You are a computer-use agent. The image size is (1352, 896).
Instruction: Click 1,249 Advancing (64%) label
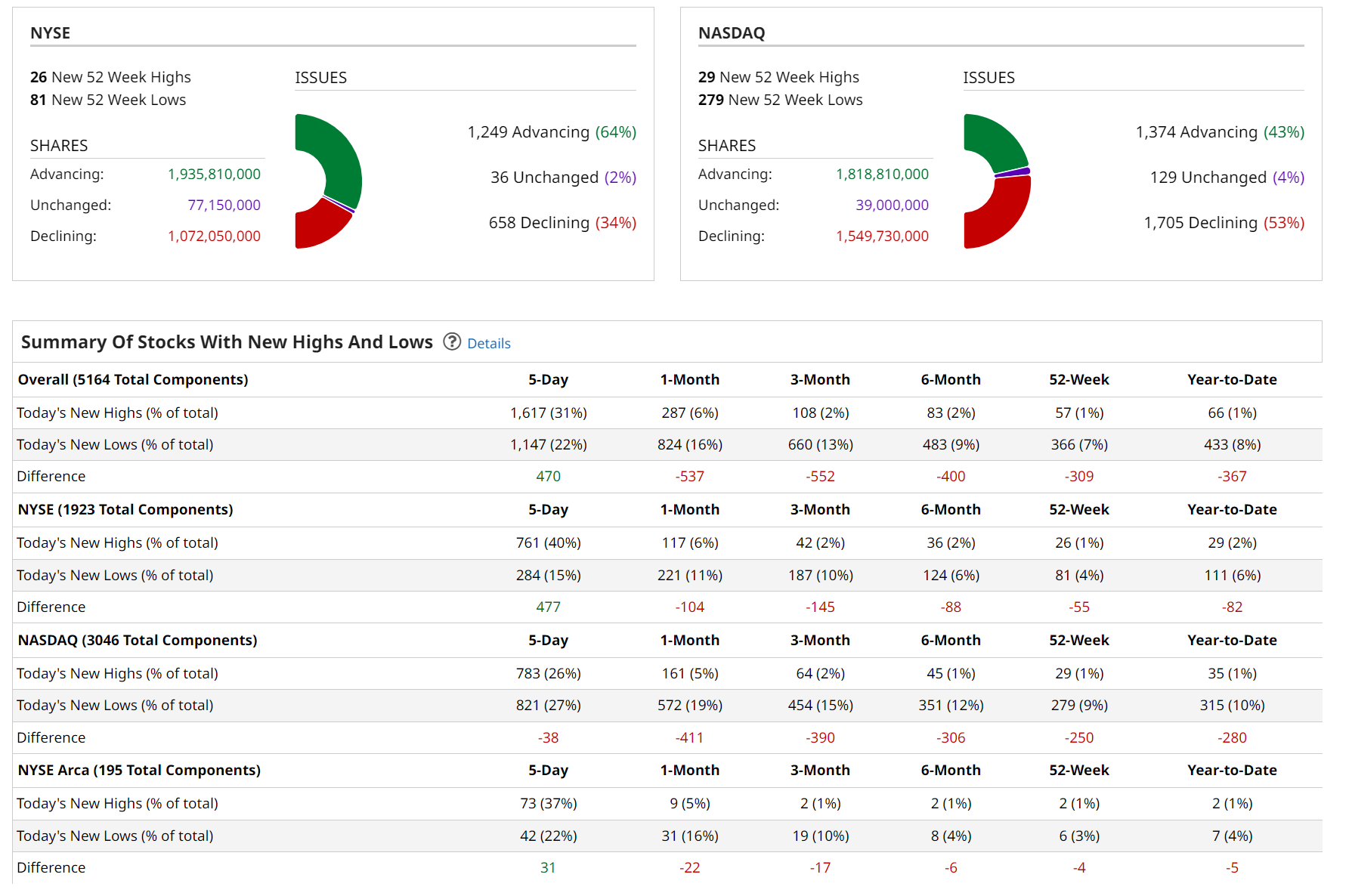(x=552, y=132)
